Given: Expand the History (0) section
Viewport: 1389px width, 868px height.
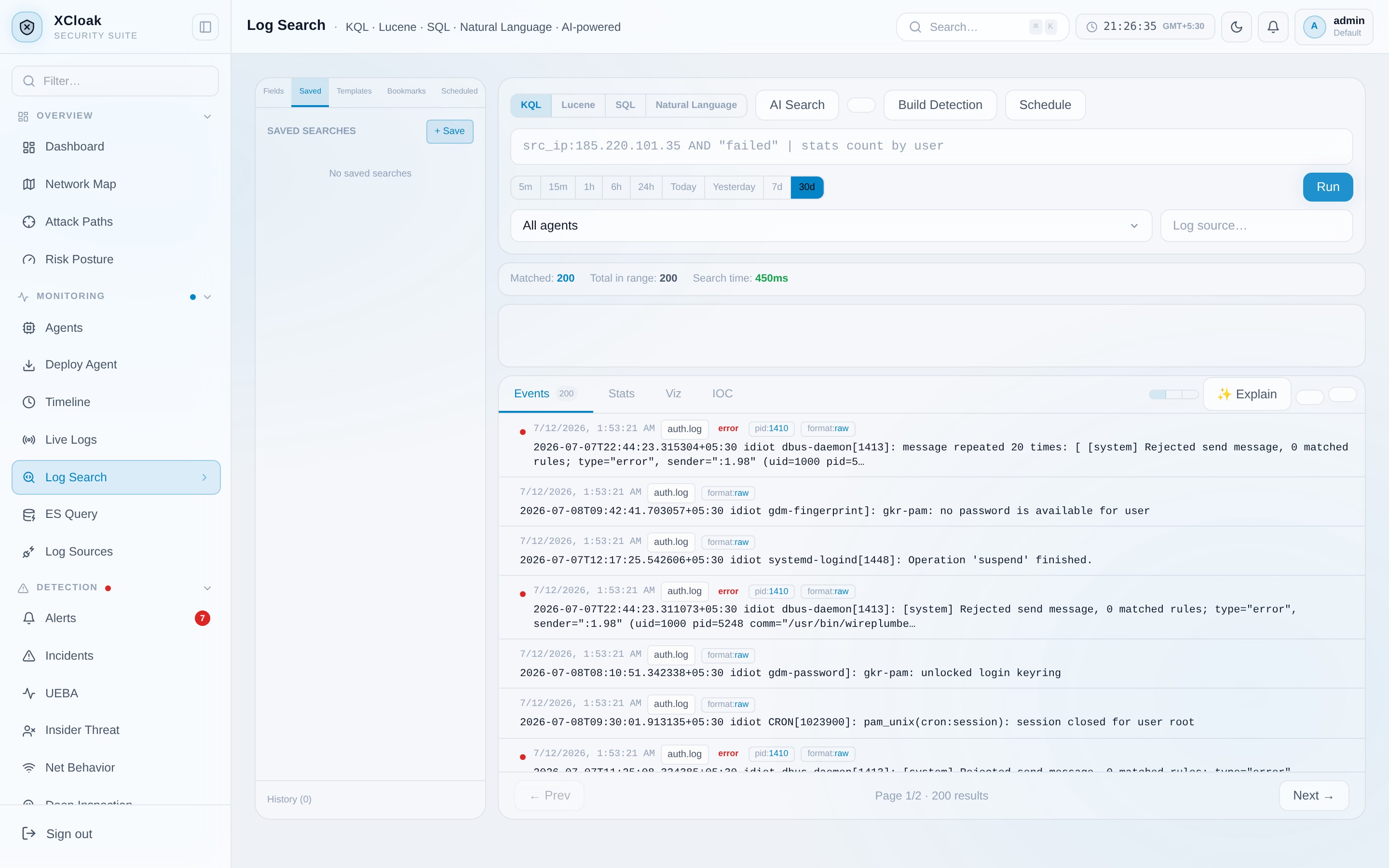Looking at the screenshot, I should tap(289, 799).
